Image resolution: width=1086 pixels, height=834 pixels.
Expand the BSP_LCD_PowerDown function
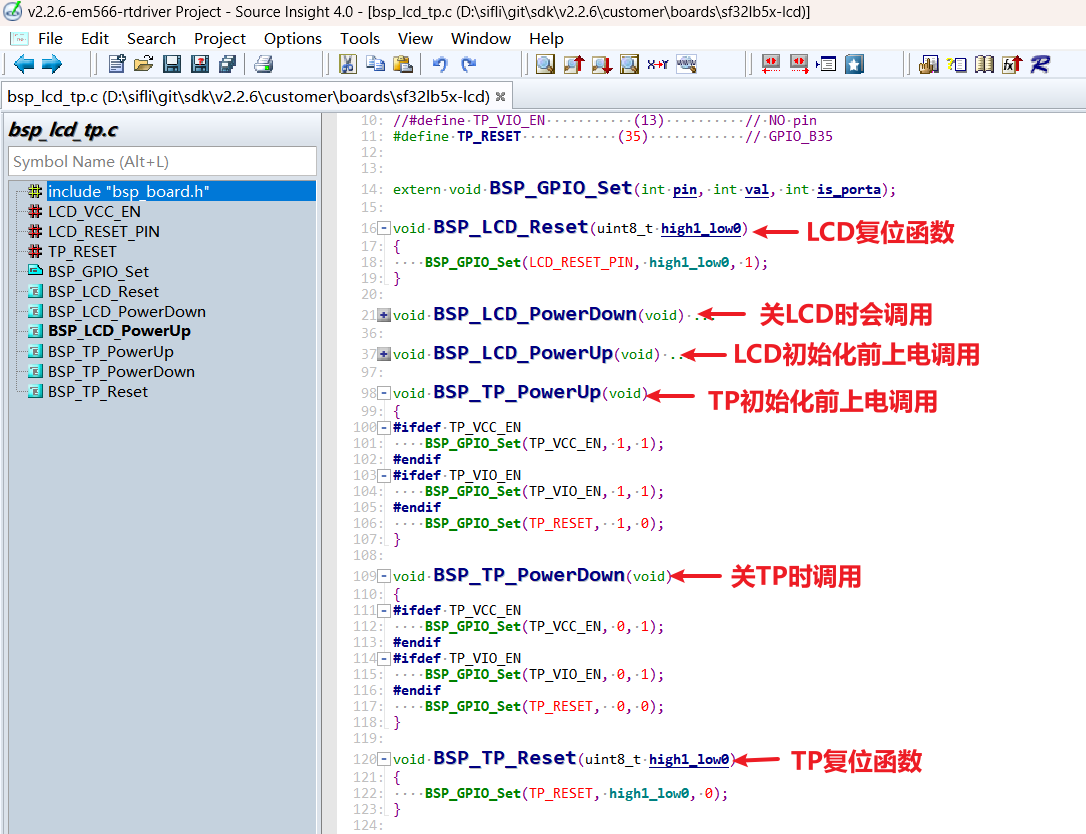pyautogui.click(x=384, y=316)
